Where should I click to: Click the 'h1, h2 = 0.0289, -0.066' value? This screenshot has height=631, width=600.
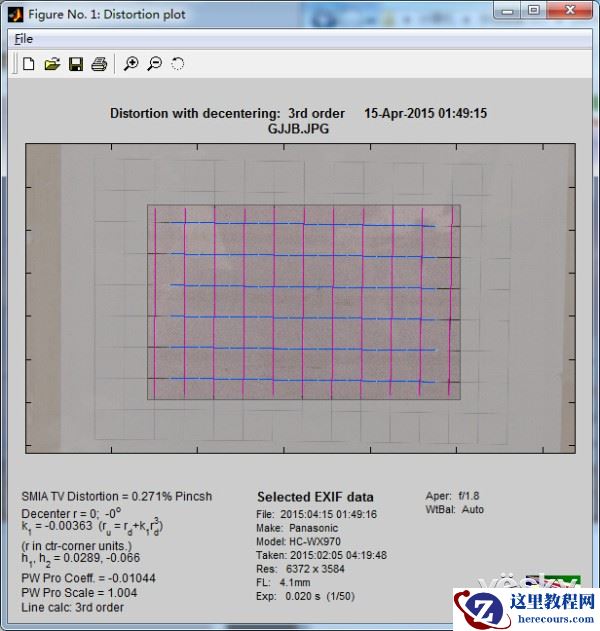(81, 559)
